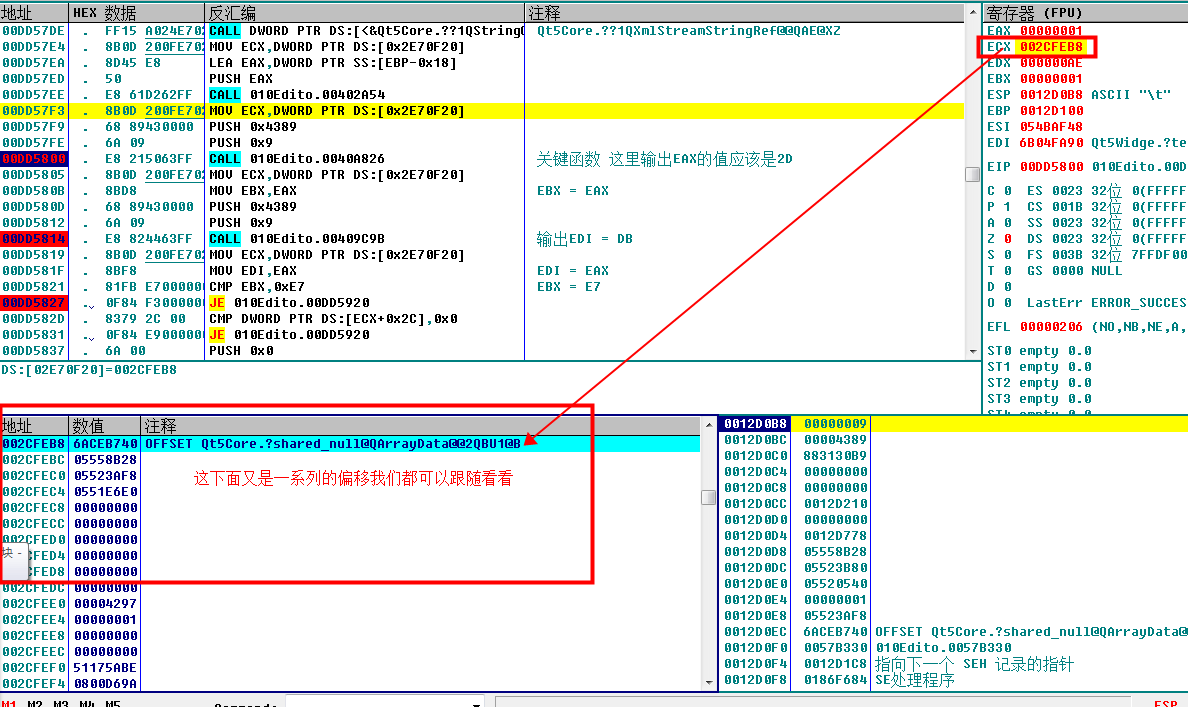Select breakpoint address 00DD5814
The image size is (1188, 707).
coord(34,239)
